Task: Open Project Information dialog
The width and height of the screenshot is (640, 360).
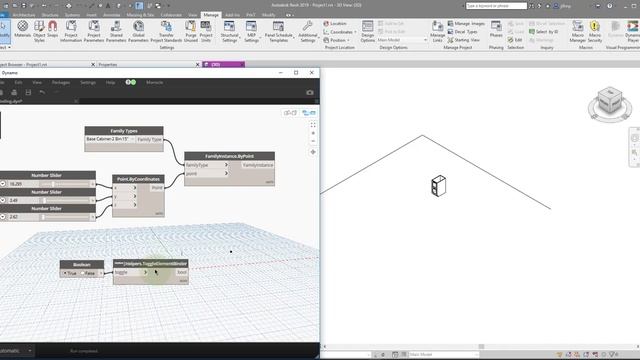Action: 71,31
